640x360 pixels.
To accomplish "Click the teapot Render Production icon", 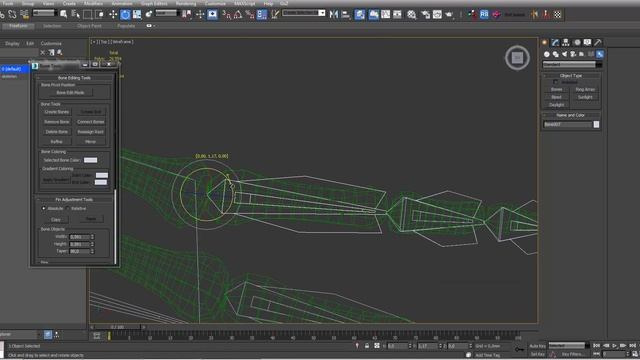I will click(x=449, y=15).
